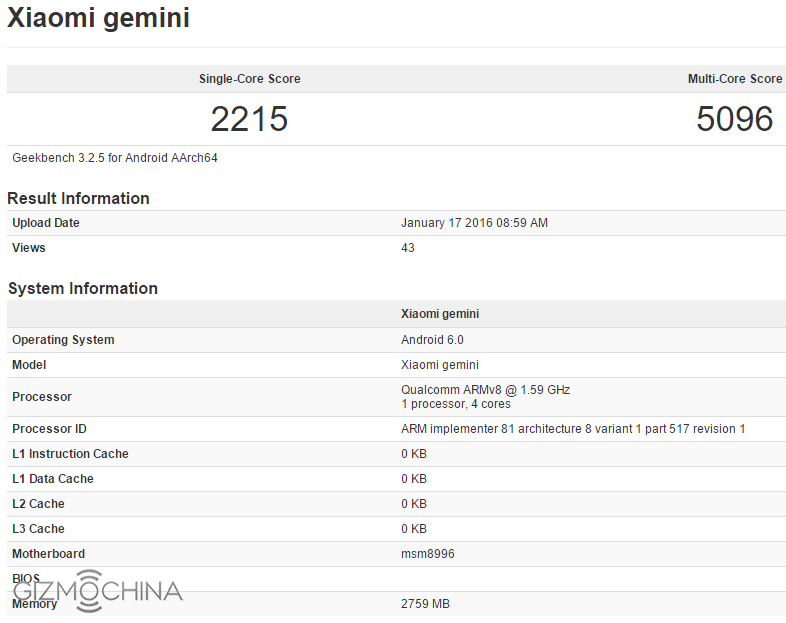Click the L2 Cache label
The height and width of the screenshot is (623, 786).
[x=38, y=504]
